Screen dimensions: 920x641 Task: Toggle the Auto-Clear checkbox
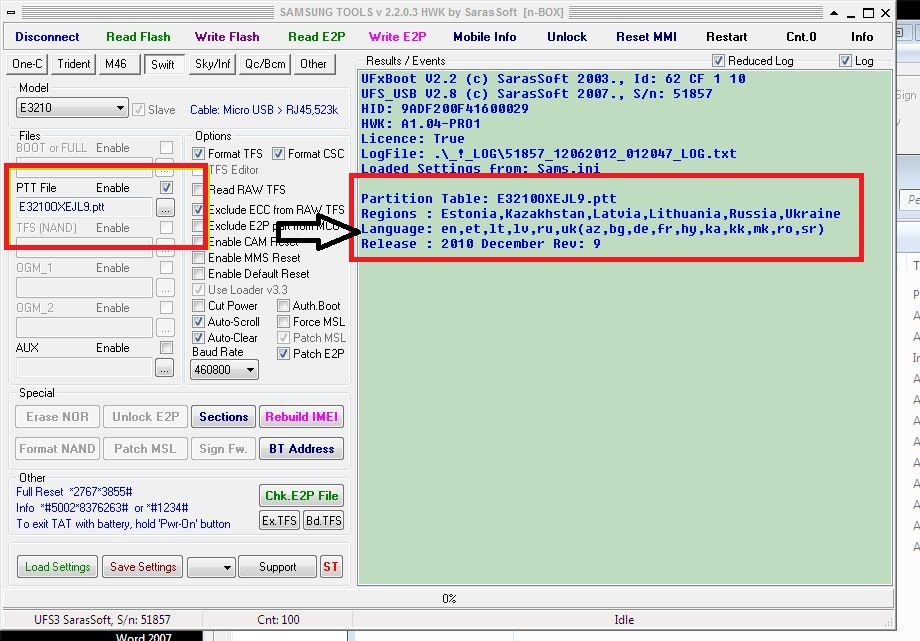point(198,338)
